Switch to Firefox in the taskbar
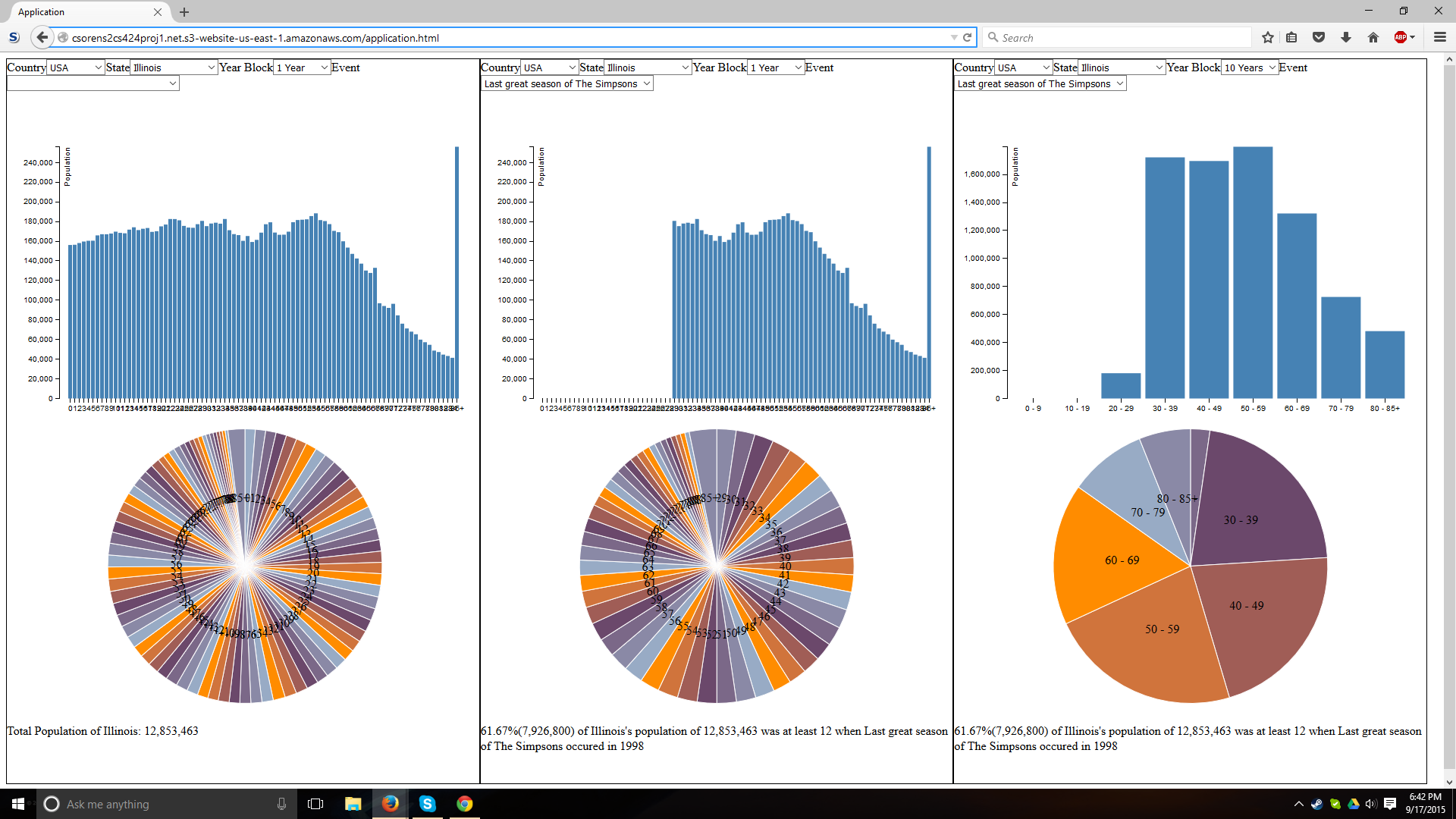This screenshot has height=819, width=1456. (x=390, y=804)
